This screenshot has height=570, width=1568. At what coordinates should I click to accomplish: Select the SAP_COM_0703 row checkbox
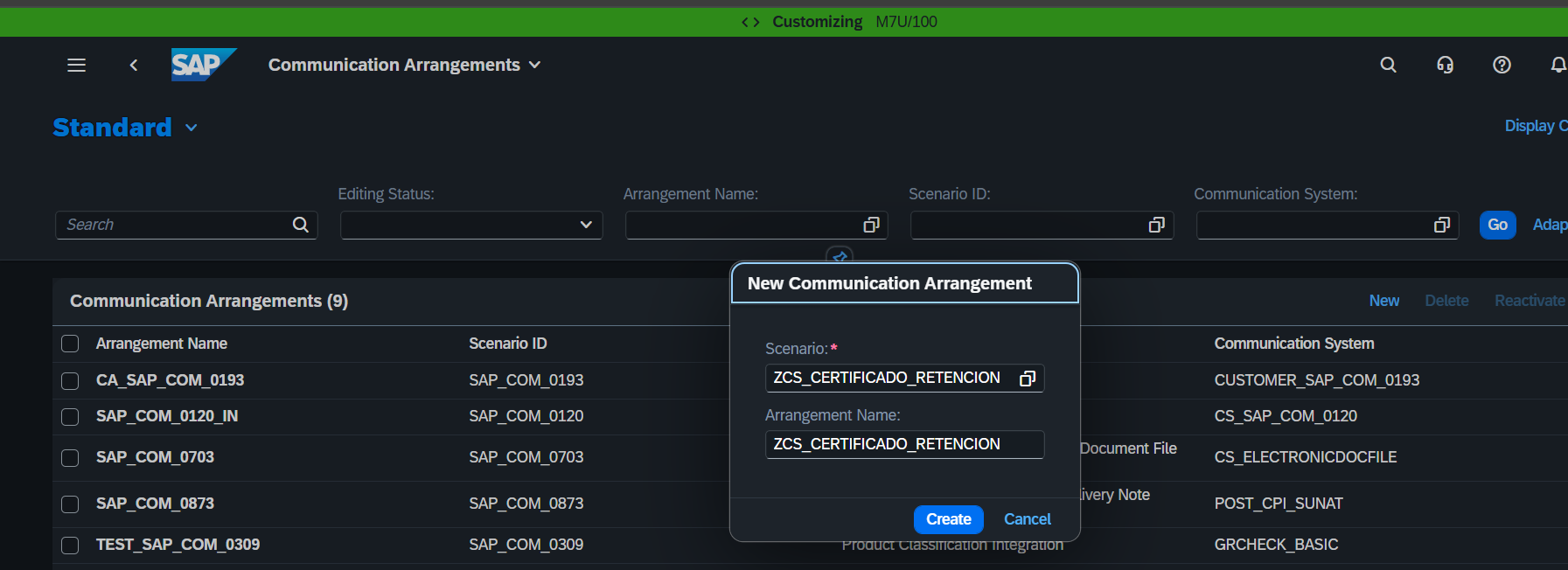point(70,457)
